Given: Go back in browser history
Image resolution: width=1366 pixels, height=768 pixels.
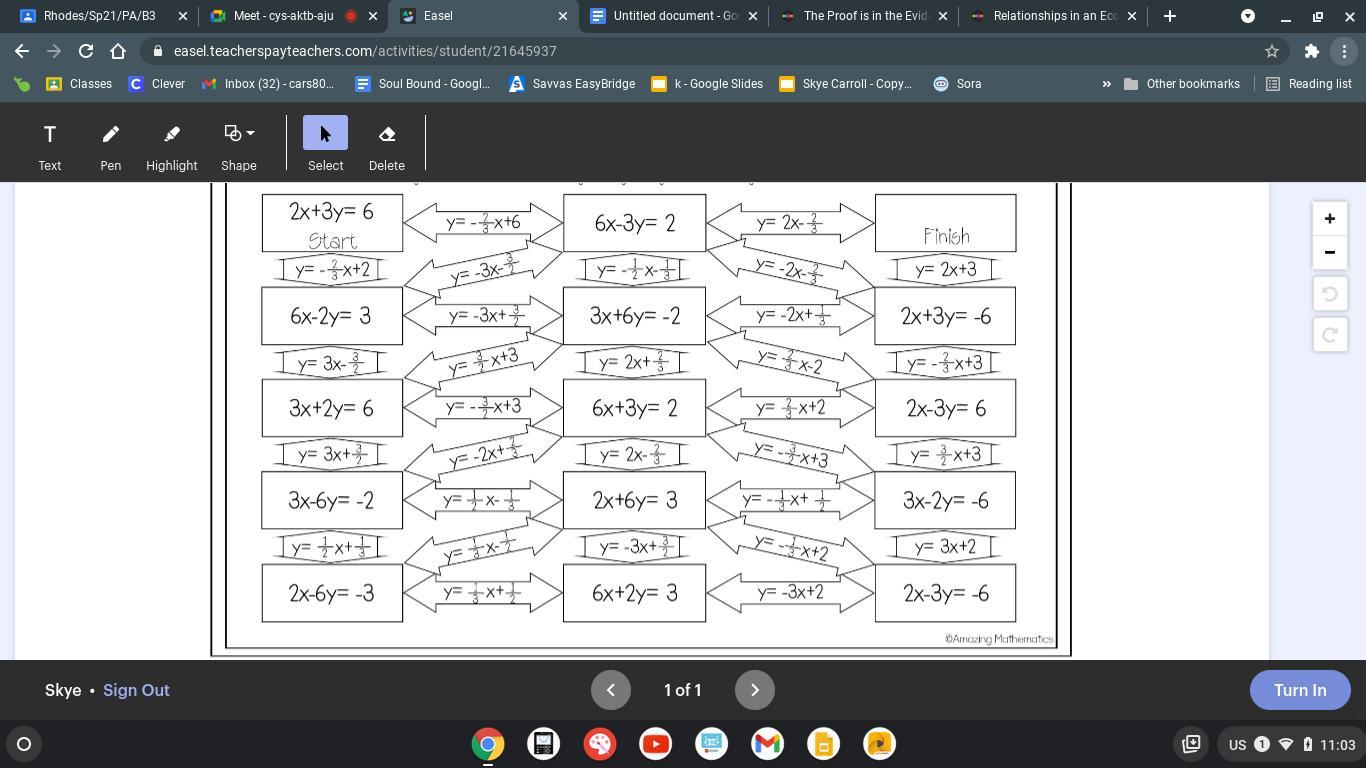Looking at the screenshot, I should click(22, 51).
